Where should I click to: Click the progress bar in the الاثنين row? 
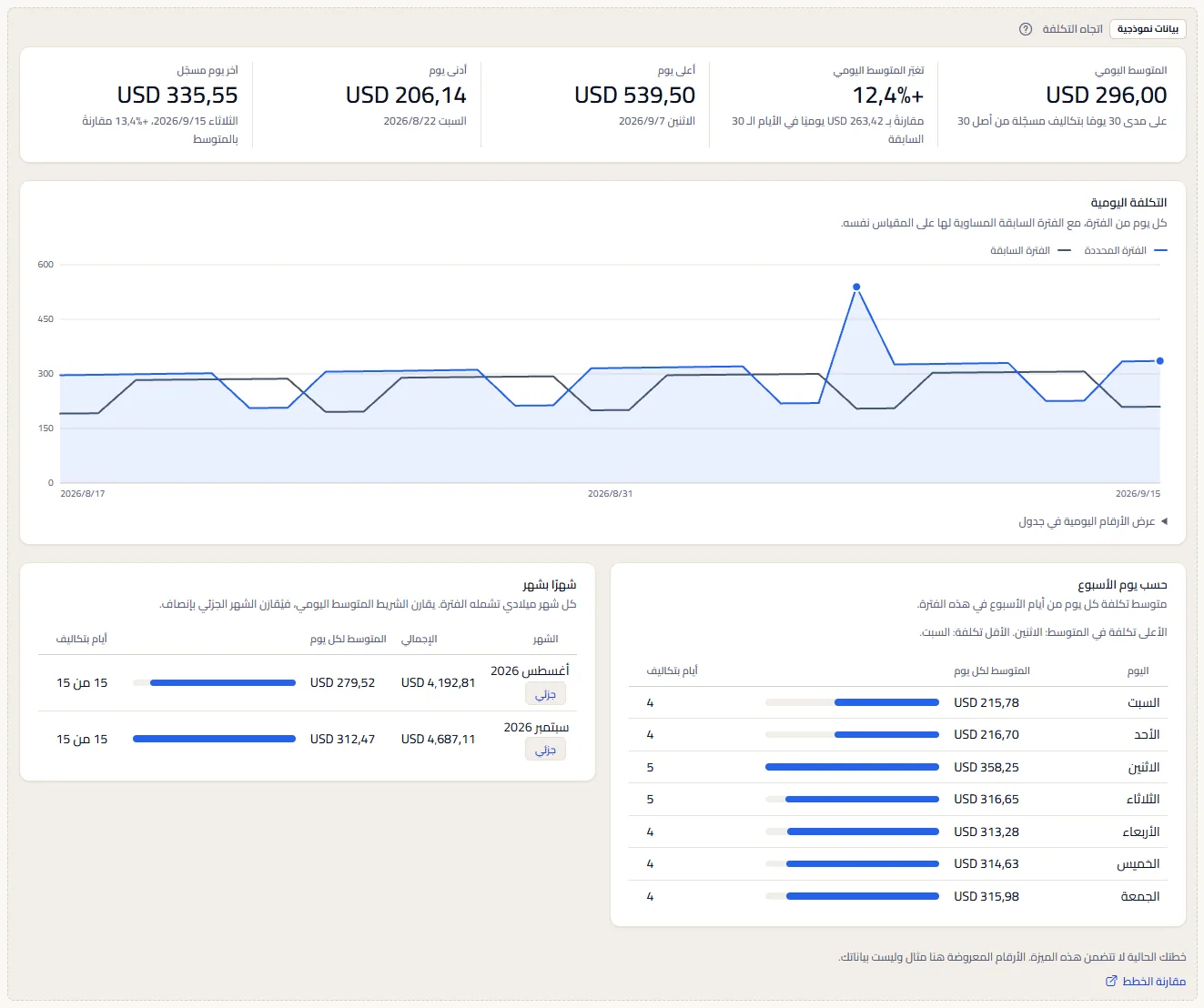coord(852,767)
